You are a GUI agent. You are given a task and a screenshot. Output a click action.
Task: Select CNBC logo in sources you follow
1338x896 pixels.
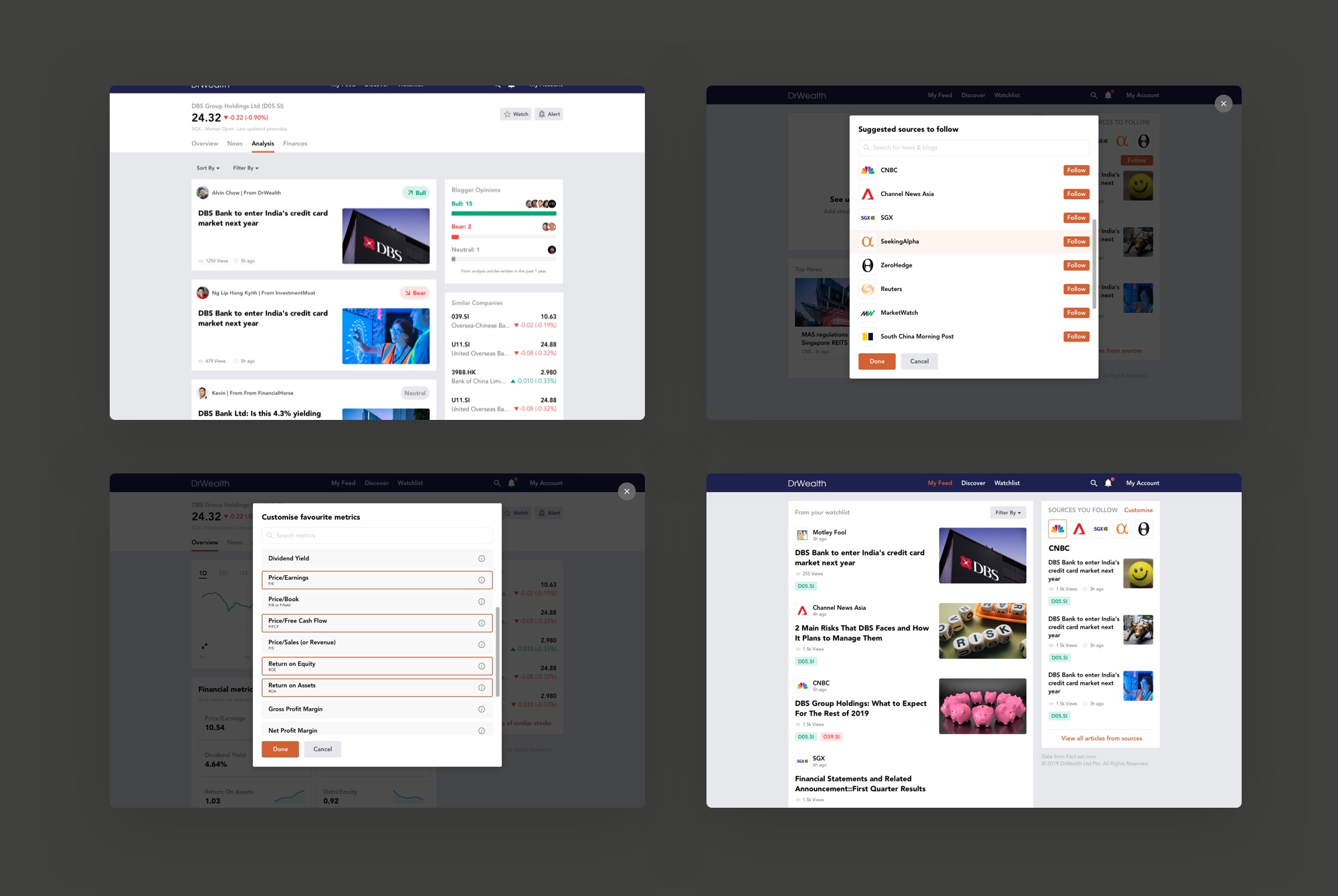tap(1058, 529)
